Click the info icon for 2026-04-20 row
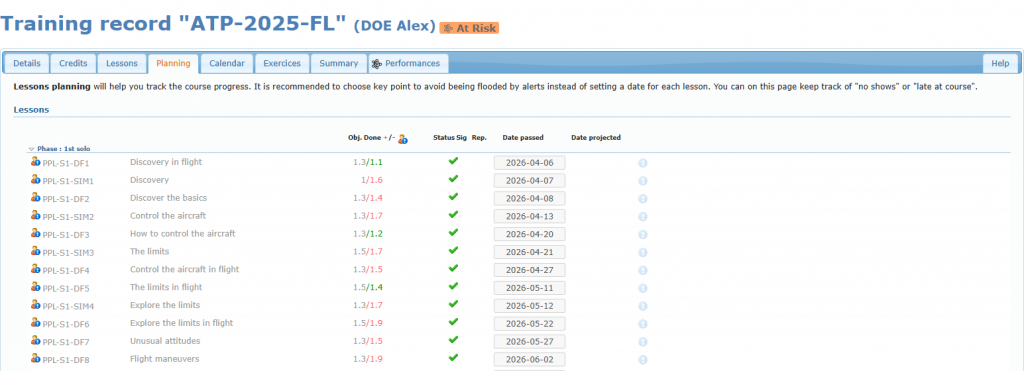 point(643,234)
